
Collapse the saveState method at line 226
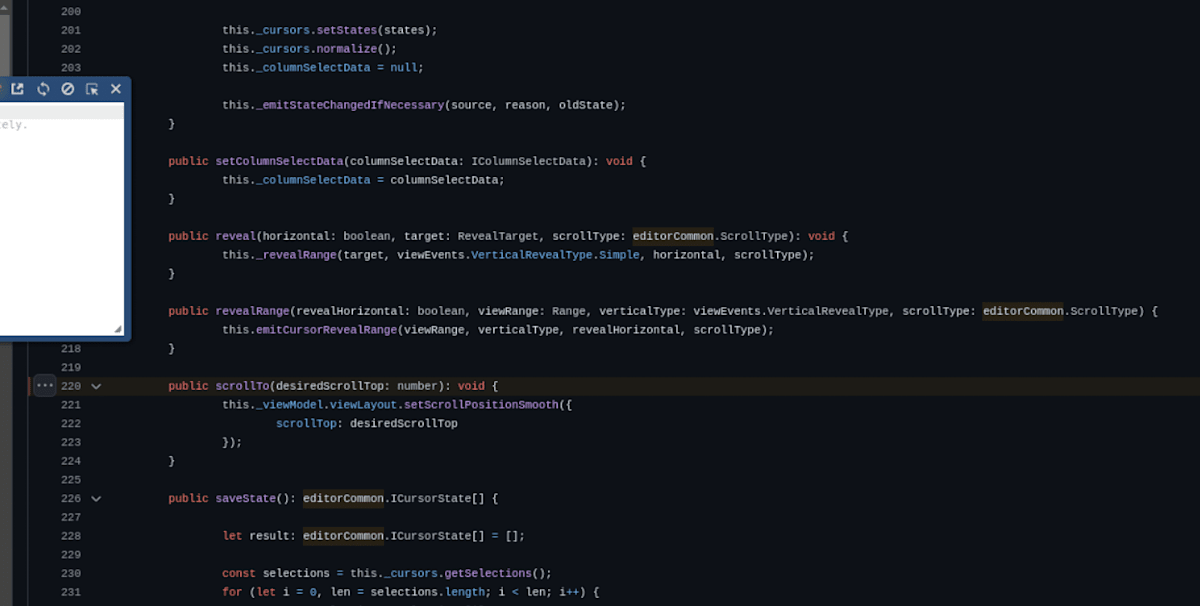[x=96, y=498]
